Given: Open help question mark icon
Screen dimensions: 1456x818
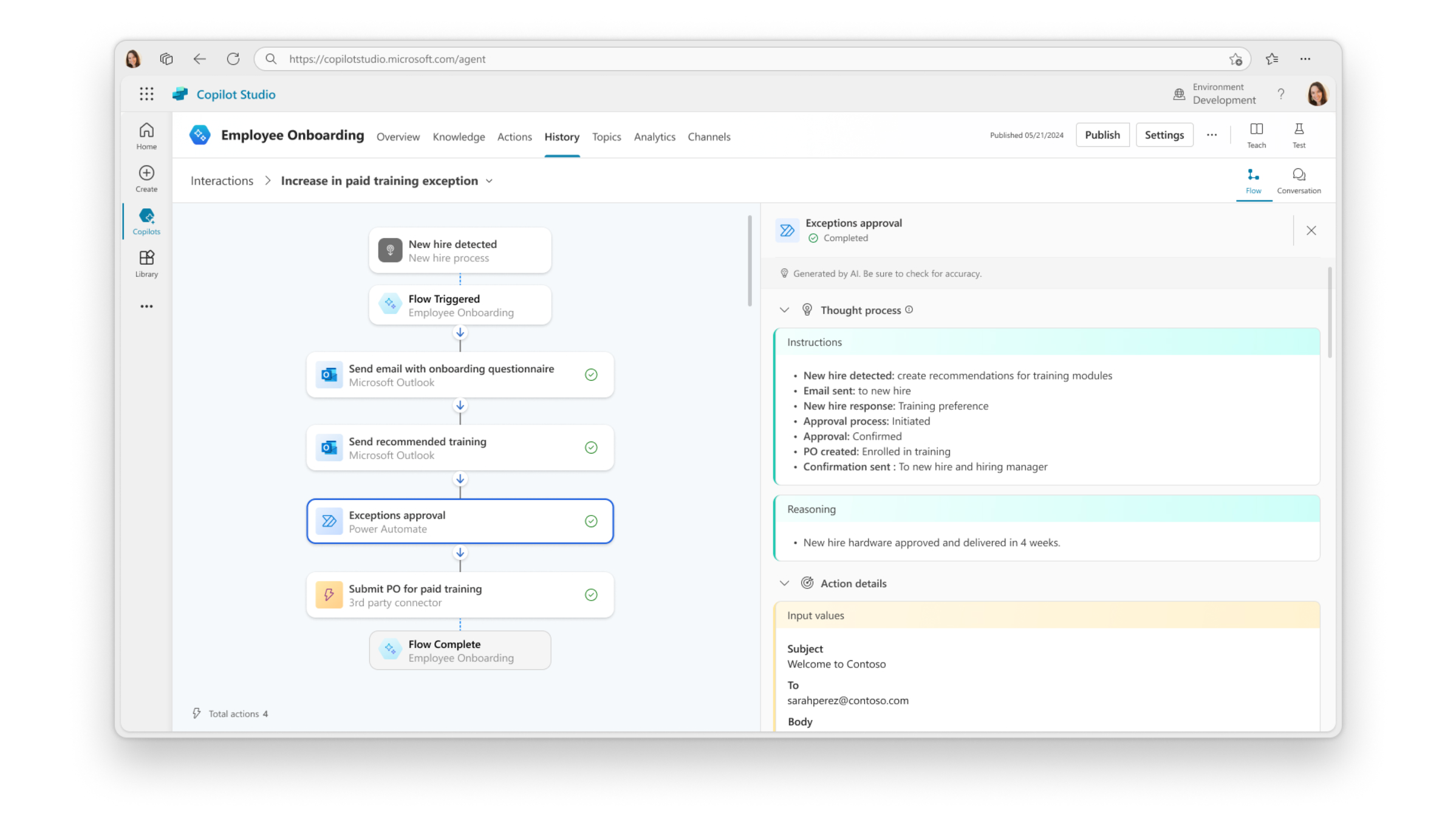Looking at the screenshot, I should pos(1281,94).
